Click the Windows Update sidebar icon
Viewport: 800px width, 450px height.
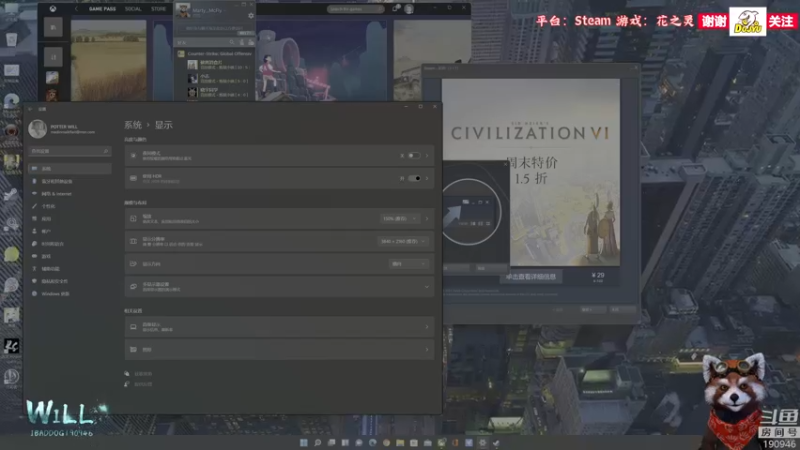[35, 294]
